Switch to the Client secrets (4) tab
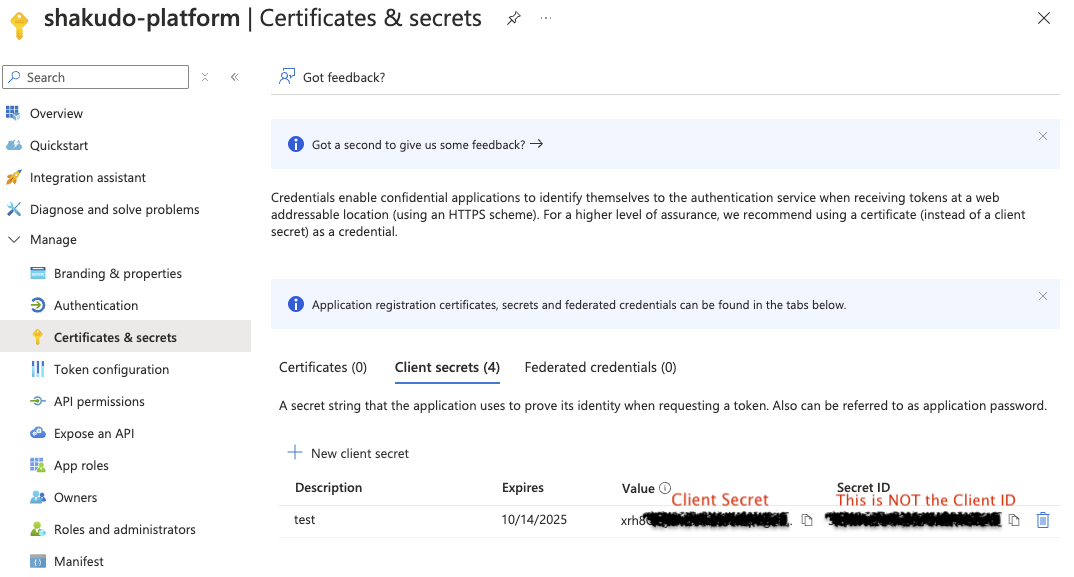Viewport: 1074px width, 577px height. pyautogui.click(x=447, y=367)
